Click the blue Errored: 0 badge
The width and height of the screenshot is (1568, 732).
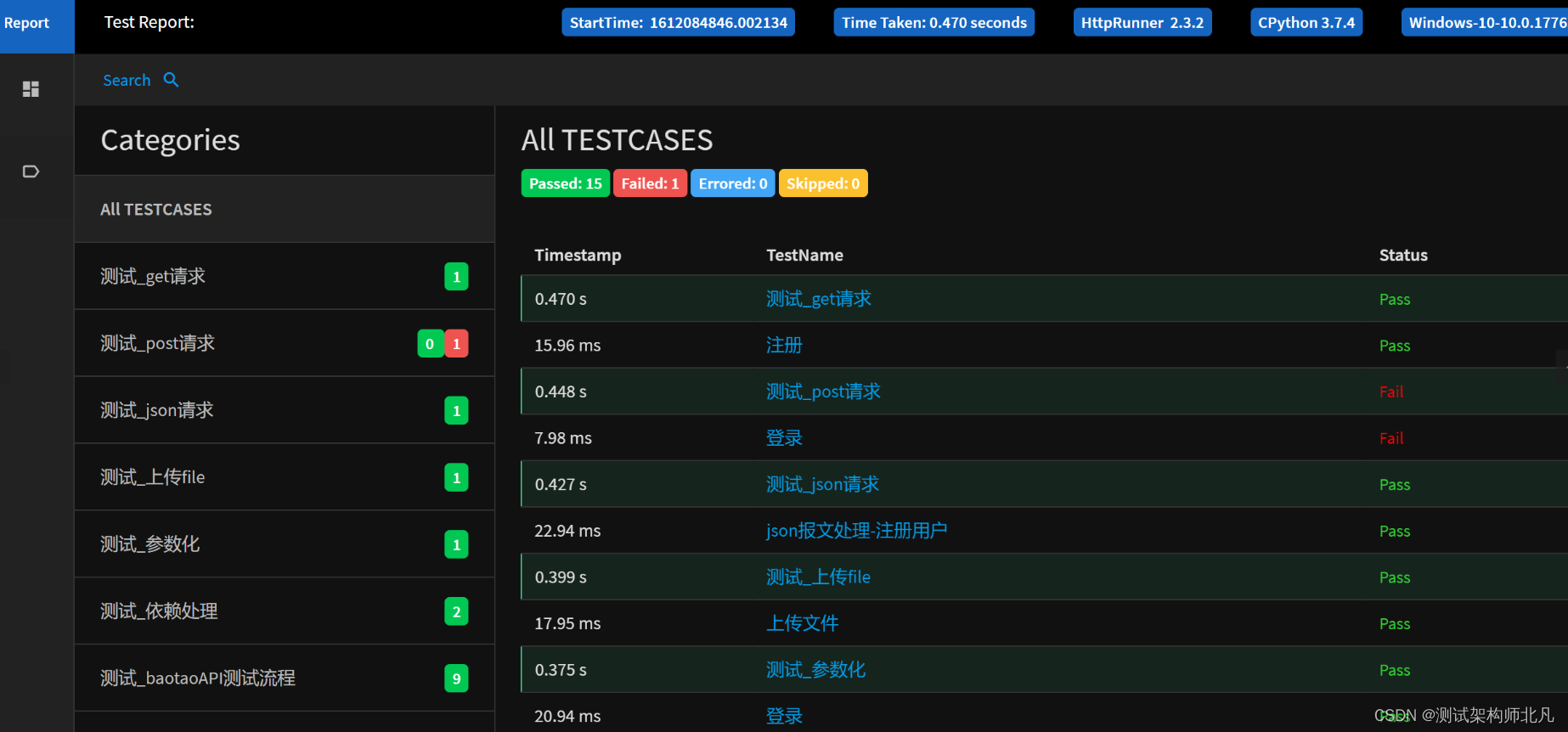tap(733, 183)
